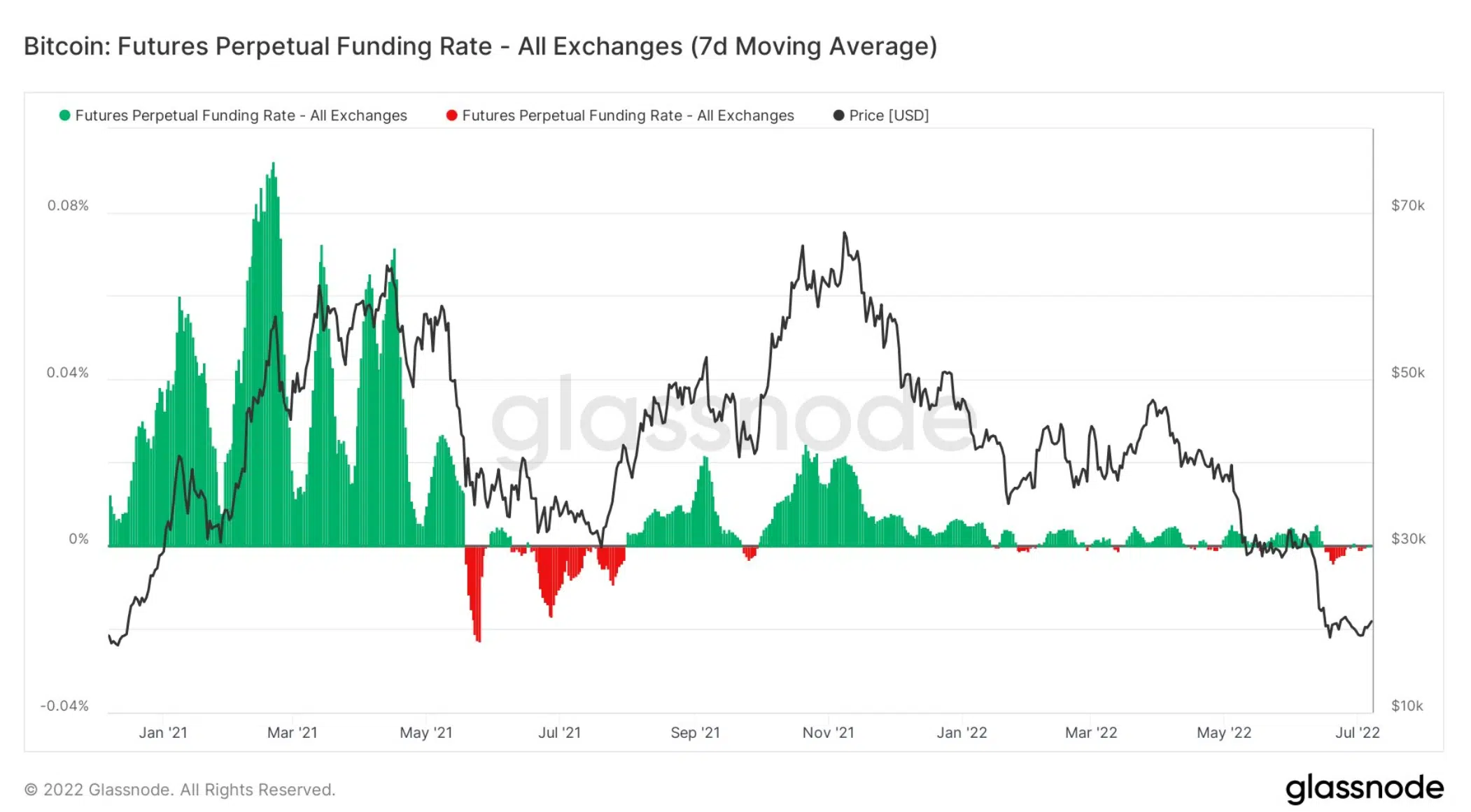Click the -0.04% funding rate axis label
This screenshot has width=1471, height=812.
(x=64, y=706)
